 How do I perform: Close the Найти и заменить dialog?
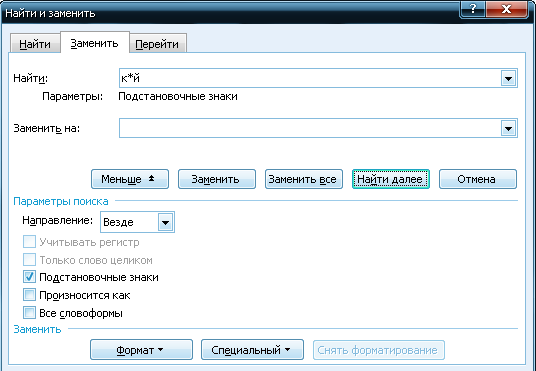[x=506, y=9]
